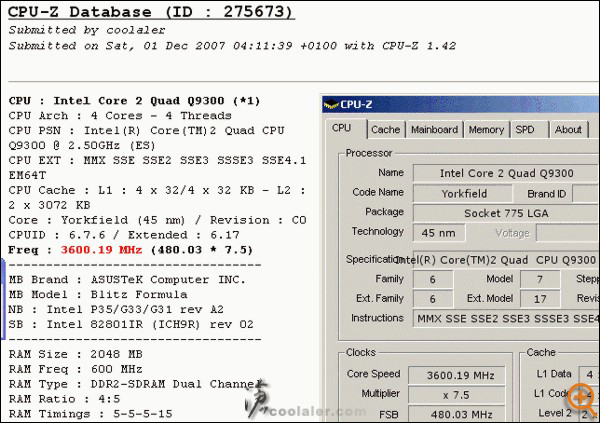The width and height of the screenshot is (600, 423).
Task: Click the Specification field in CPU-Z
Action: point(506,260)
